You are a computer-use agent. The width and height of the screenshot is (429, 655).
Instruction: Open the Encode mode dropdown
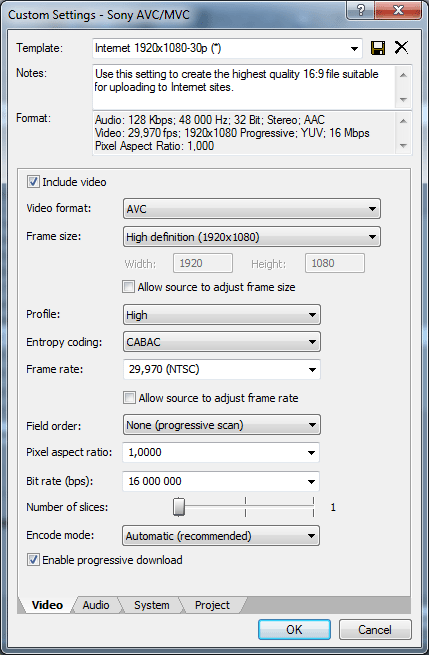tap(221, 536)
